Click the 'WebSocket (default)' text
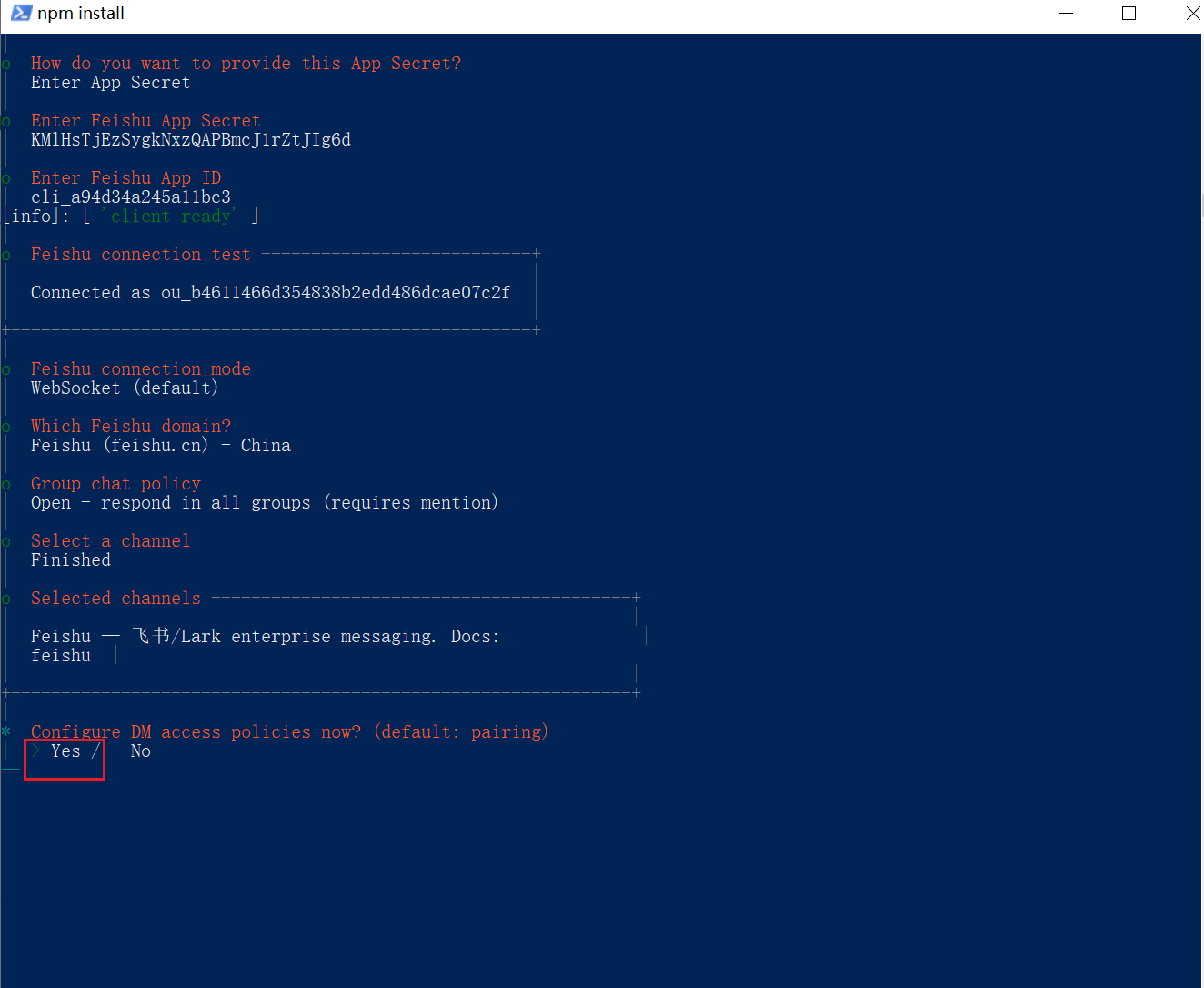The image size is (1204, 988). pyautogui.click(x=125, y=388)
